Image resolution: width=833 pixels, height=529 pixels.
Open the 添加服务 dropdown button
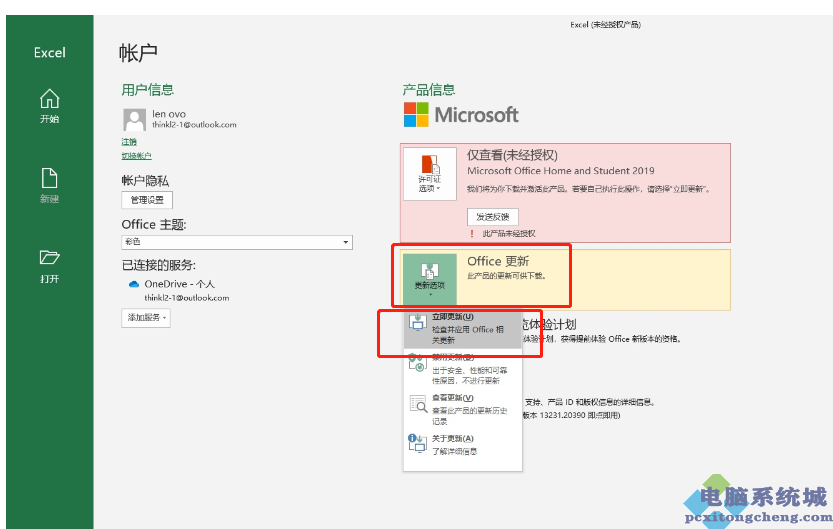(x=146, y=318)
